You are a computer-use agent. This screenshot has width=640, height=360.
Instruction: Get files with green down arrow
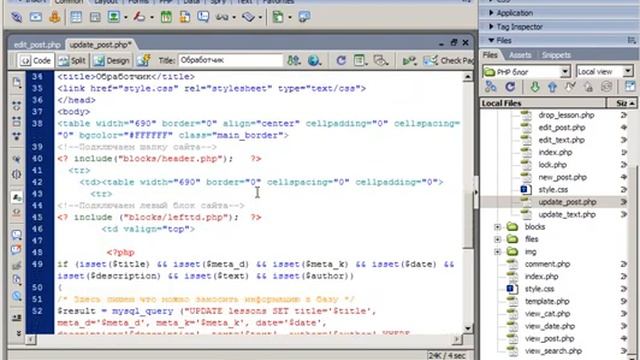535,87
